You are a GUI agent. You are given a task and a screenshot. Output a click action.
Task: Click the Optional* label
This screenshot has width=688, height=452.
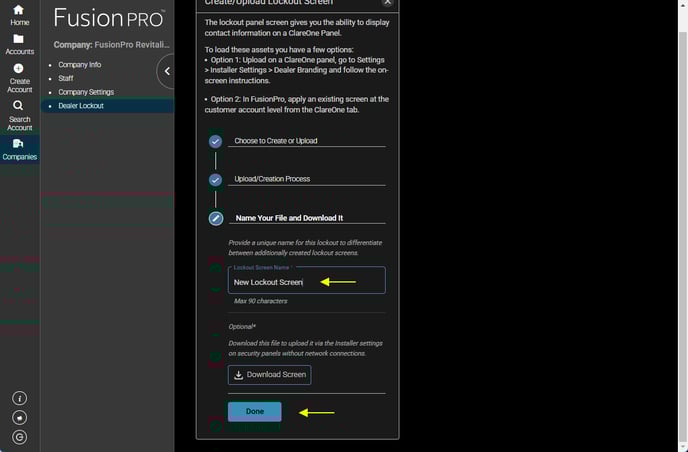(242, 326)
